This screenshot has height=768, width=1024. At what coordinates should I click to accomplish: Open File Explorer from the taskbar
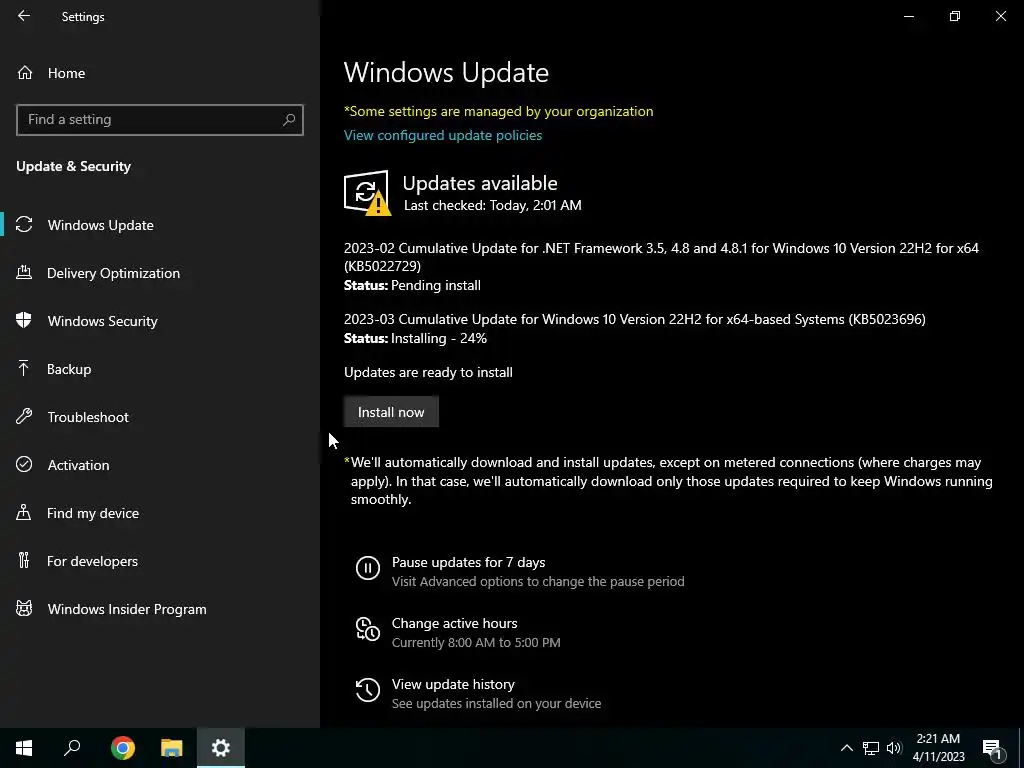pos(172,748)
